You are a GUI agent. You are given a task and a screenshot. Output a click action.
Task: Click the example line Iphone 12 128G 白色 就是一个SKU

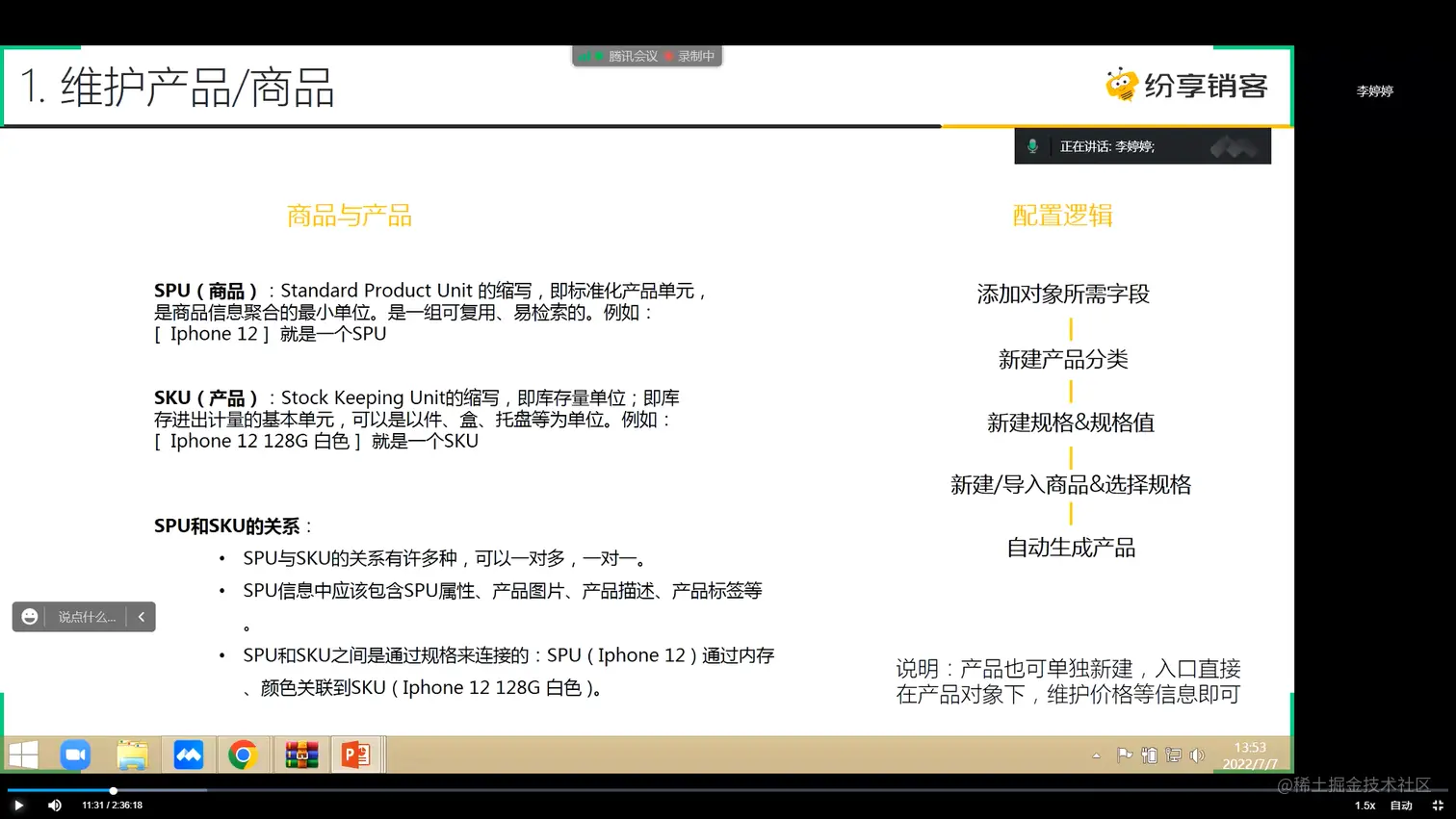click(x=317, y=441)
